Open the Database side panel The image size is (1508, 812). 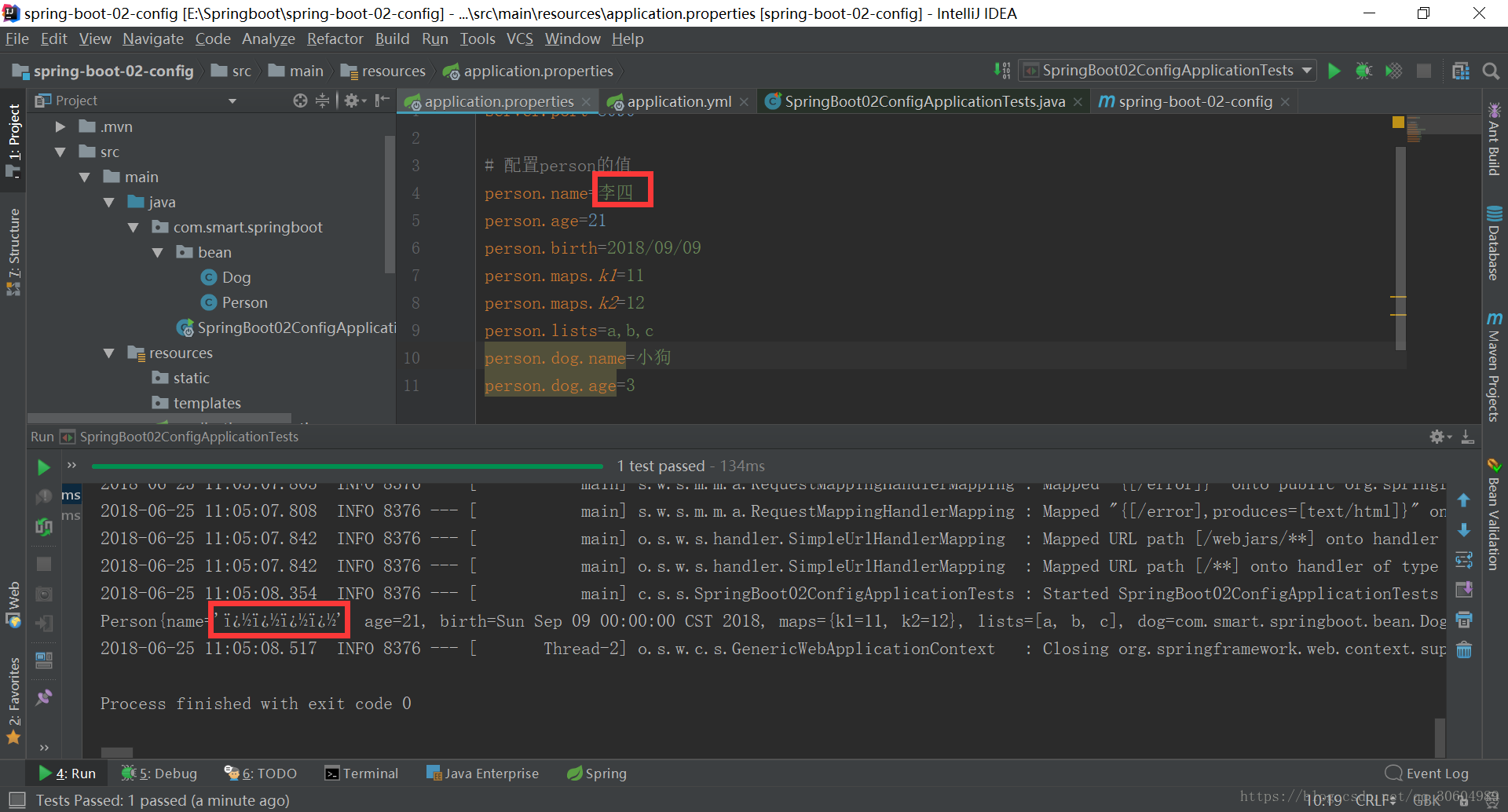(1494, 243)
